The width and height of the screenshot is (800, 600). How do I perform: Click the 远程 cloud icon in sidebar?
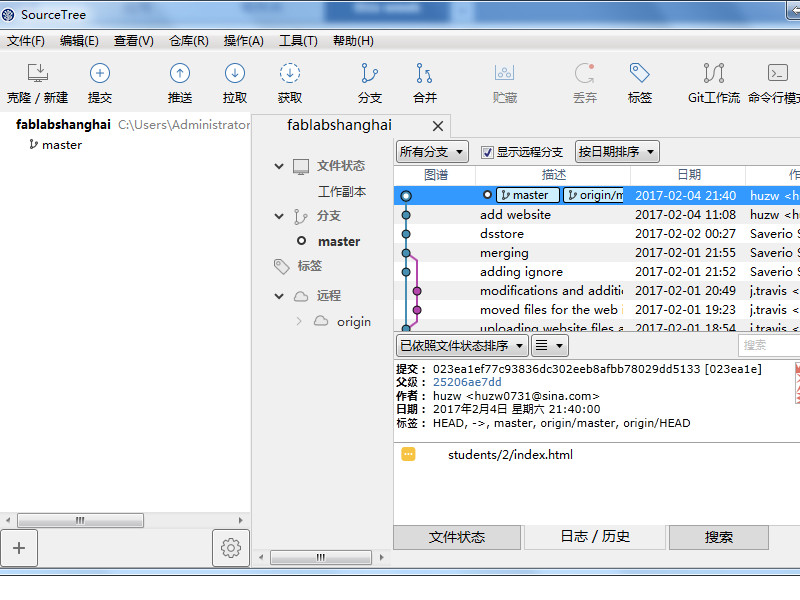click(301, 296)
